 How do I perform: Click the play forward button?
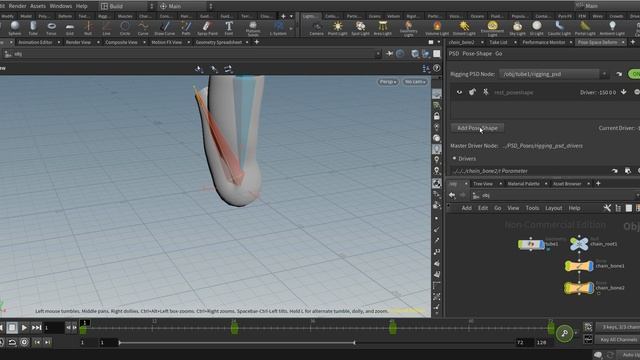point(24,327)
